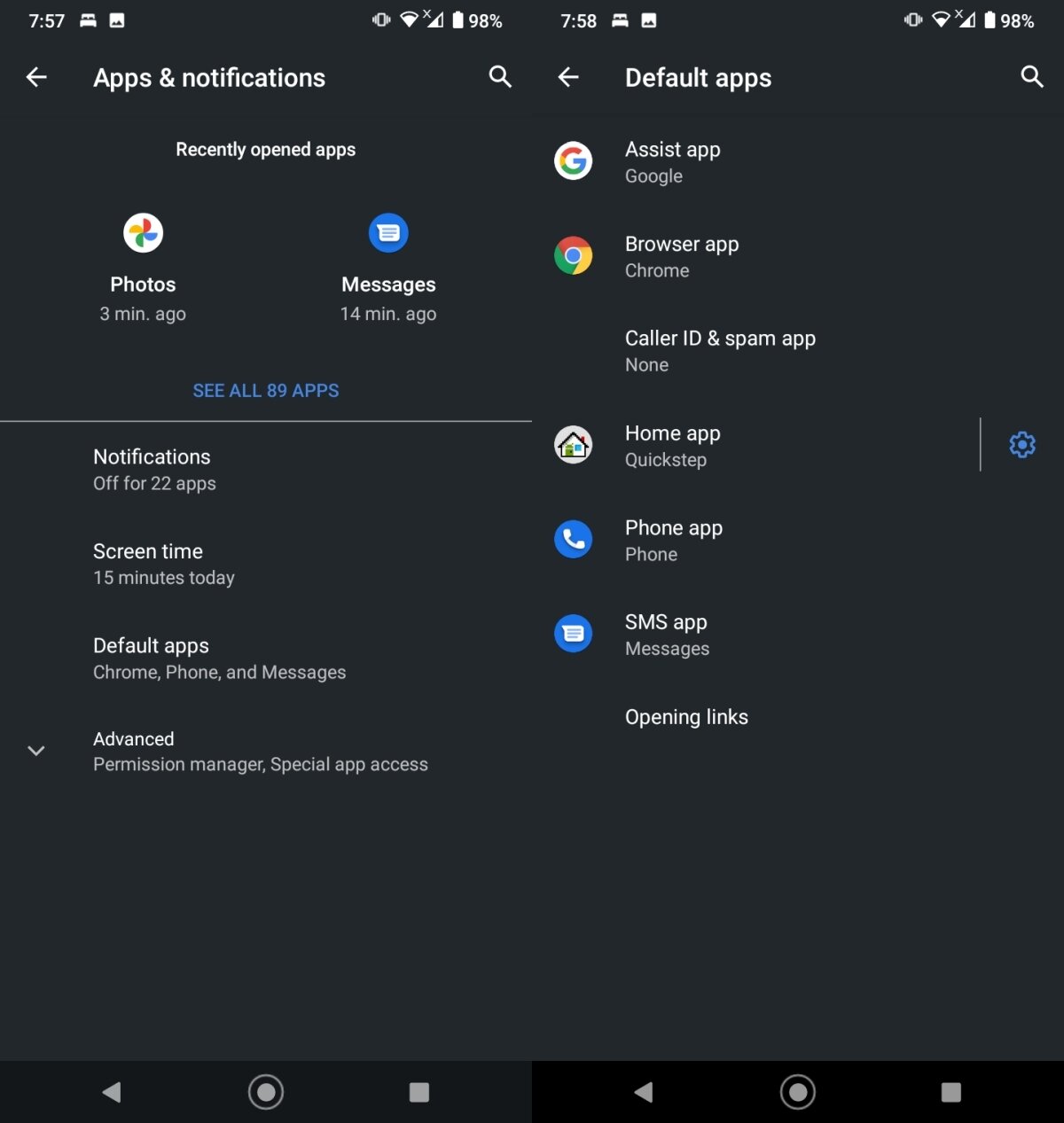
Task: Tap the Quickstep home app icon
Action: (x=573, y=445)
